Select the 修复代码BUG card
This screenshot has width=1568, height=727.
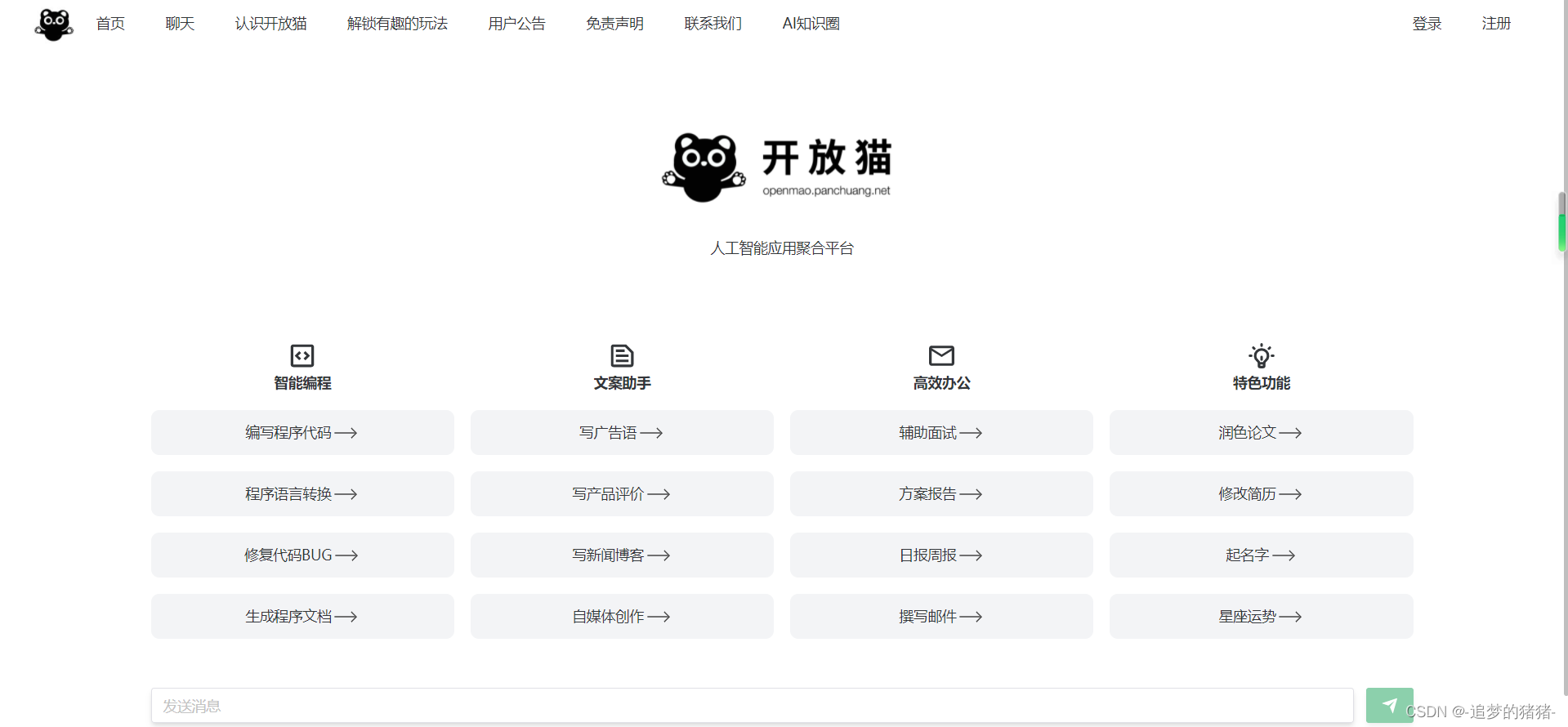(x=302, y=555)
